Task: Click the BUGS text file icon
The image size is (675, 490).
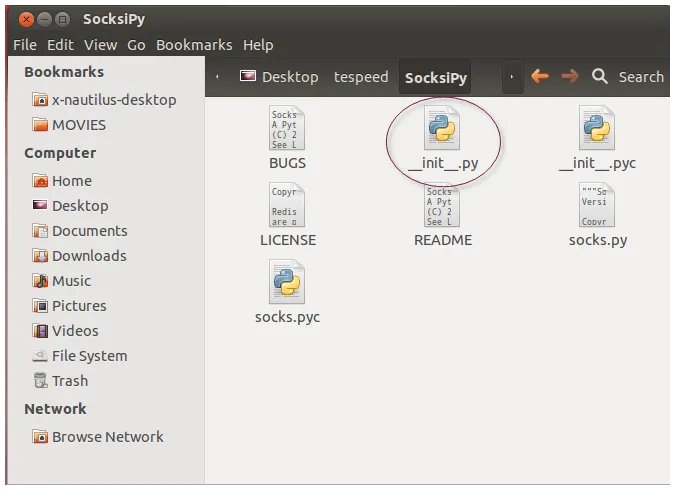Action: coord(287,128)
